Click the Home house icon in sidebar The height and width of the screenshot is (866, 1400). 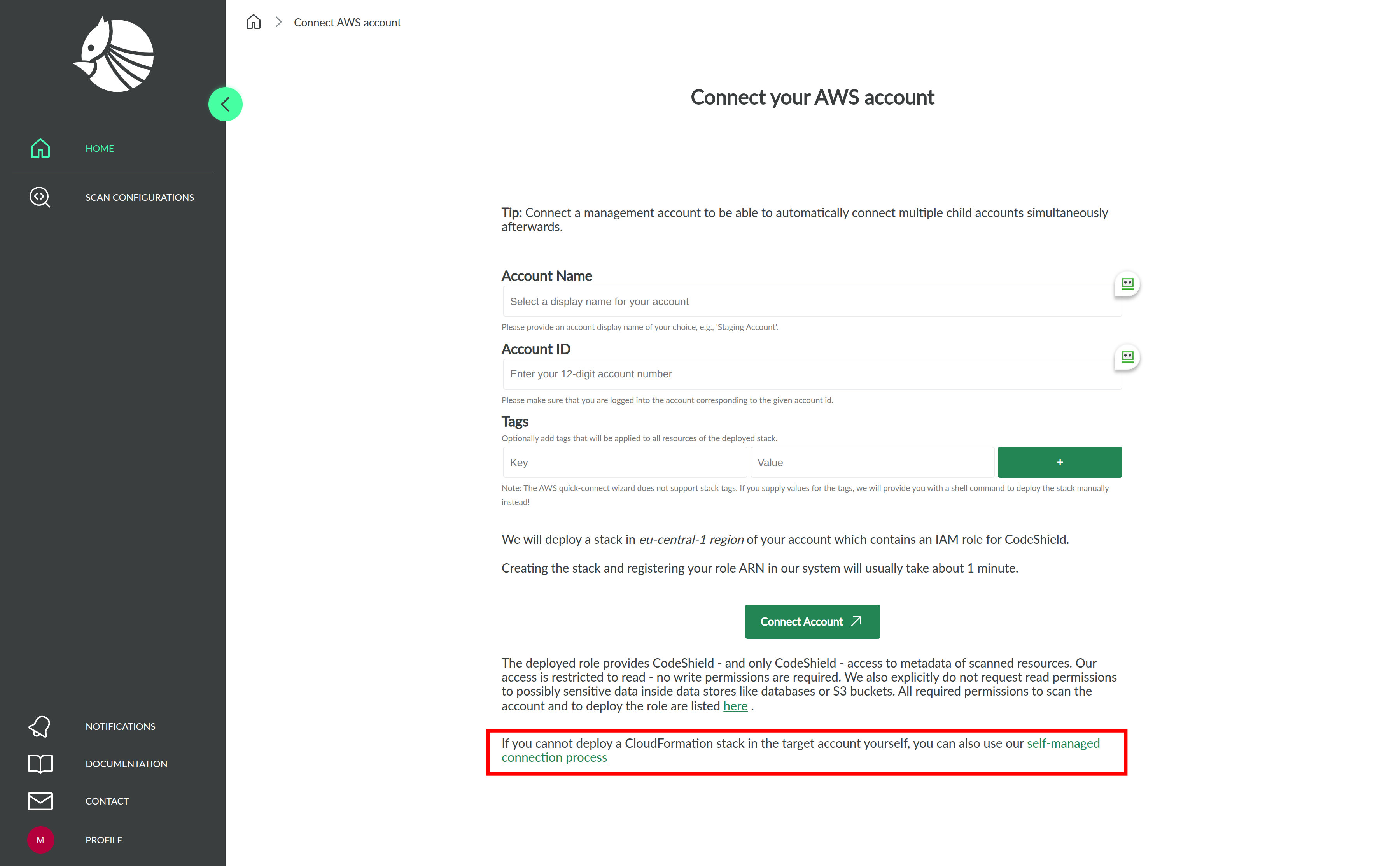coord(40,148)
